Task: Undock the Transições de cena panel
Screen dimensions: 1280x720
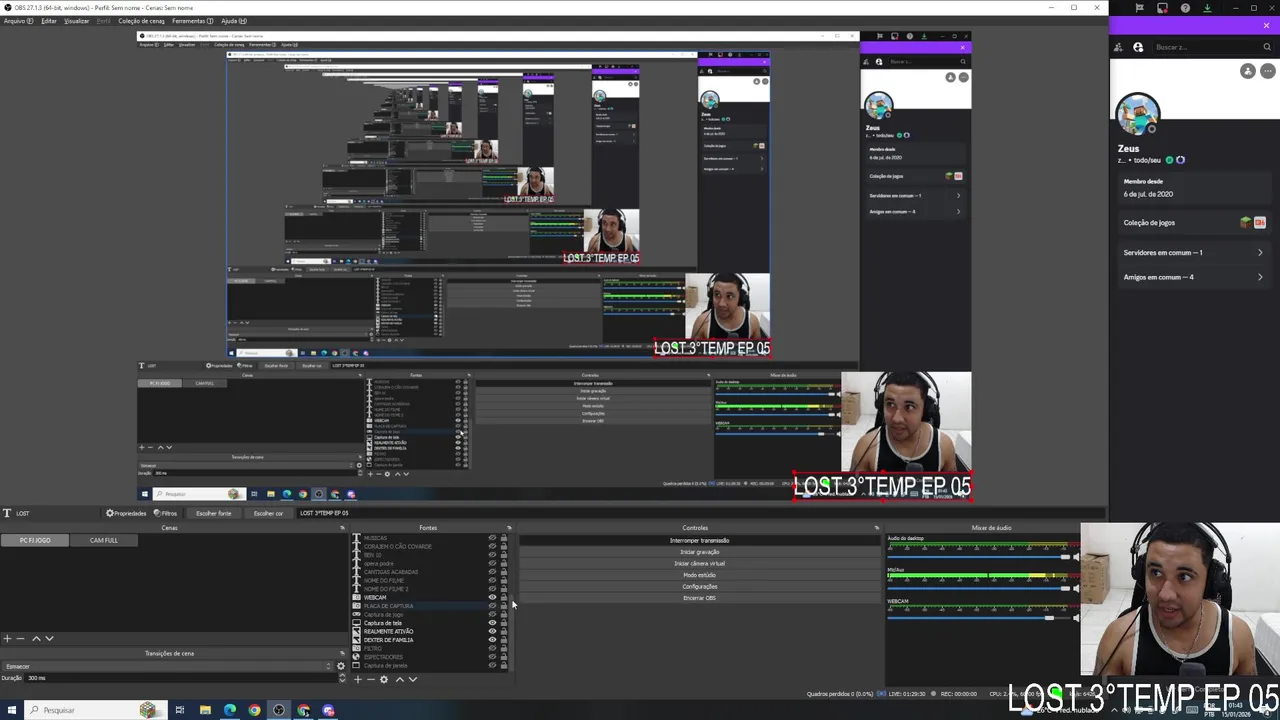Action: 342,653
